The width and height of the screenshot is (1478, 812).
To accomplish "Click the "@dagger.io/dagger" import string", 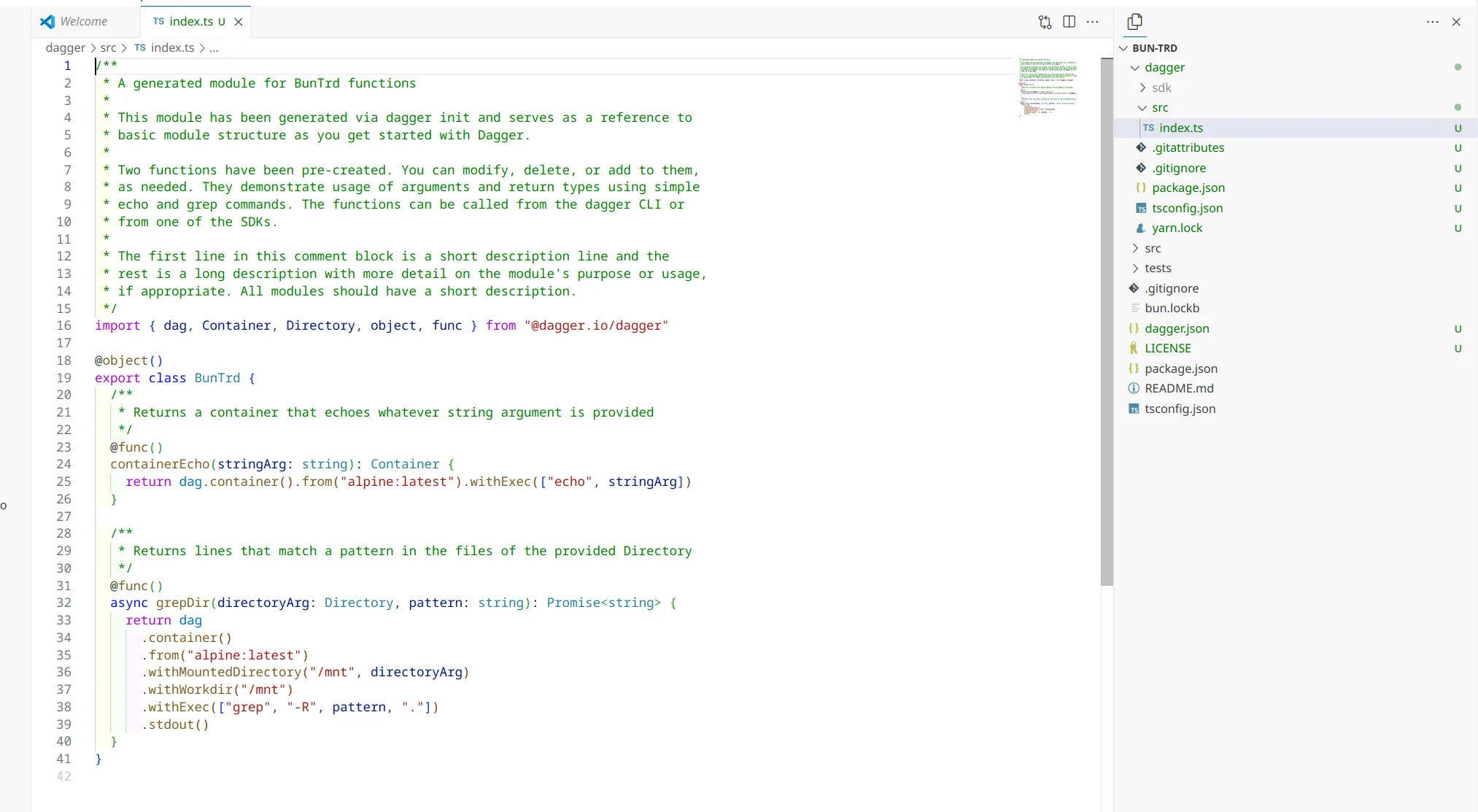I will [596, 325].
